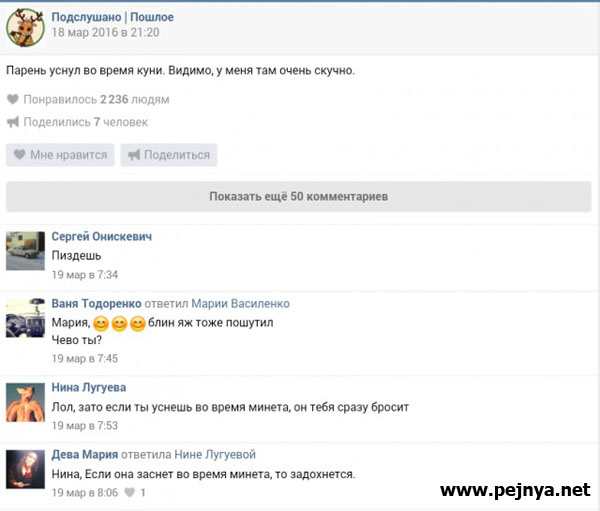Screen dimensions: 600x511
Task: Click the heart icon on Дева Мария's comment
Action: [130, 493]
